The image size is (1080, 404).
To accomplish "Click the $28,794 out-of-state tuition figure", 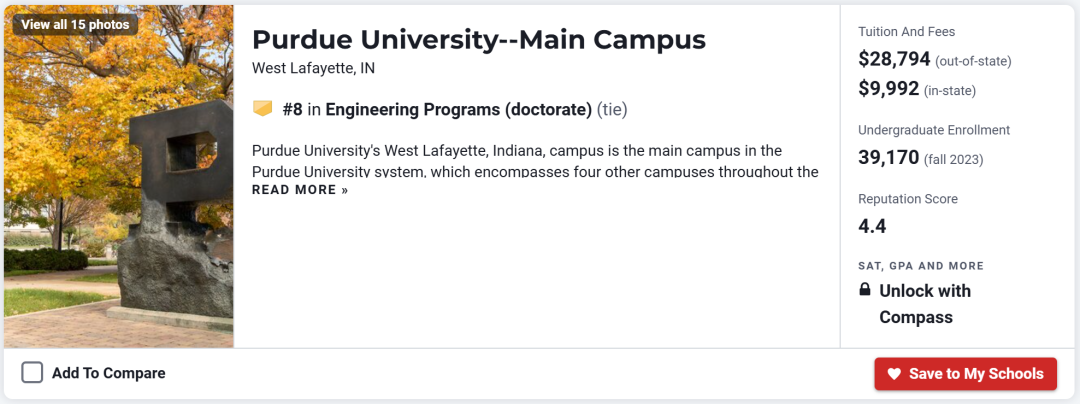I will tap(895, 60).
